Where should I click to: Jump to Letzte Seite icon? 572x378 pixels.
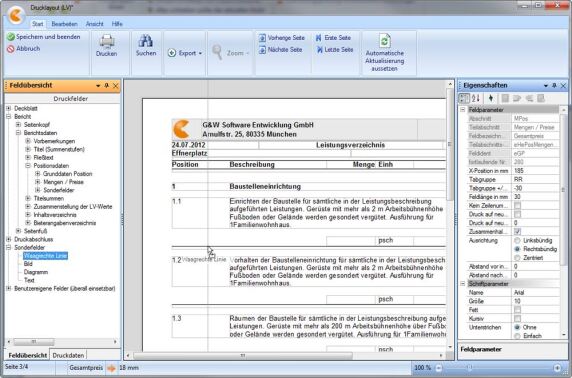coord(320,49)
